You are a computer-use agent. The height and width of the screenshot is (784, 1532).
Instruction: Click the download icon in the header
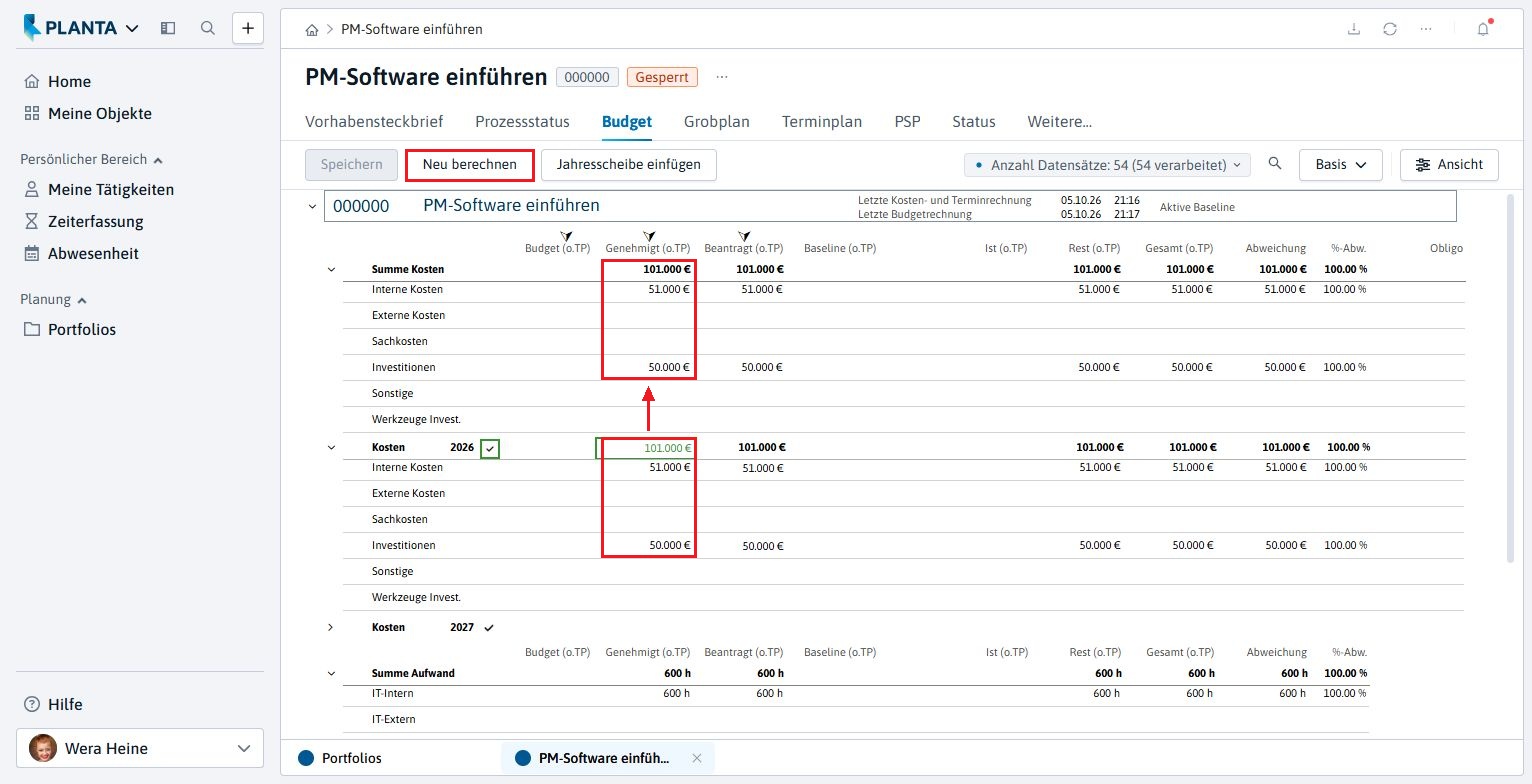(1354, 29)
